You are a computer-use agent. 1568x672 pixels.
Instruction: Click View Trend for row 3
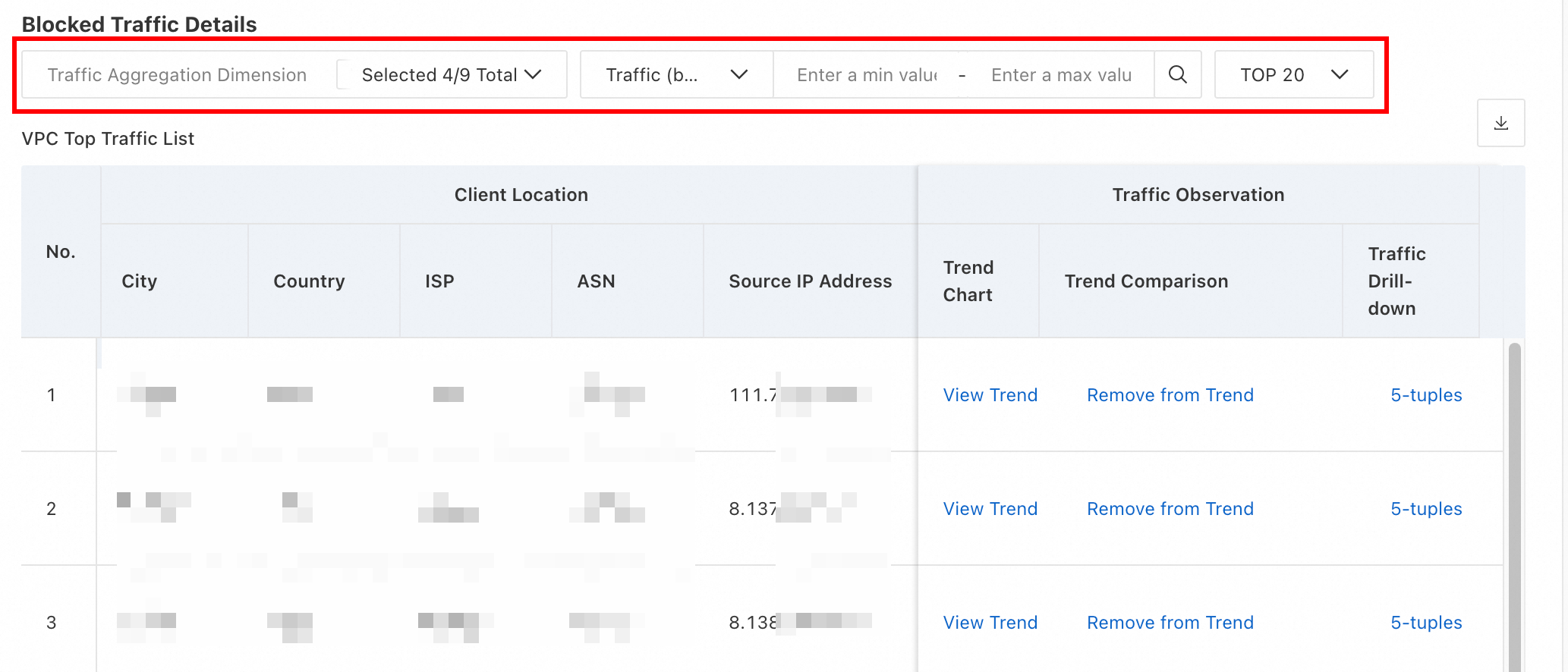point(990,623)
